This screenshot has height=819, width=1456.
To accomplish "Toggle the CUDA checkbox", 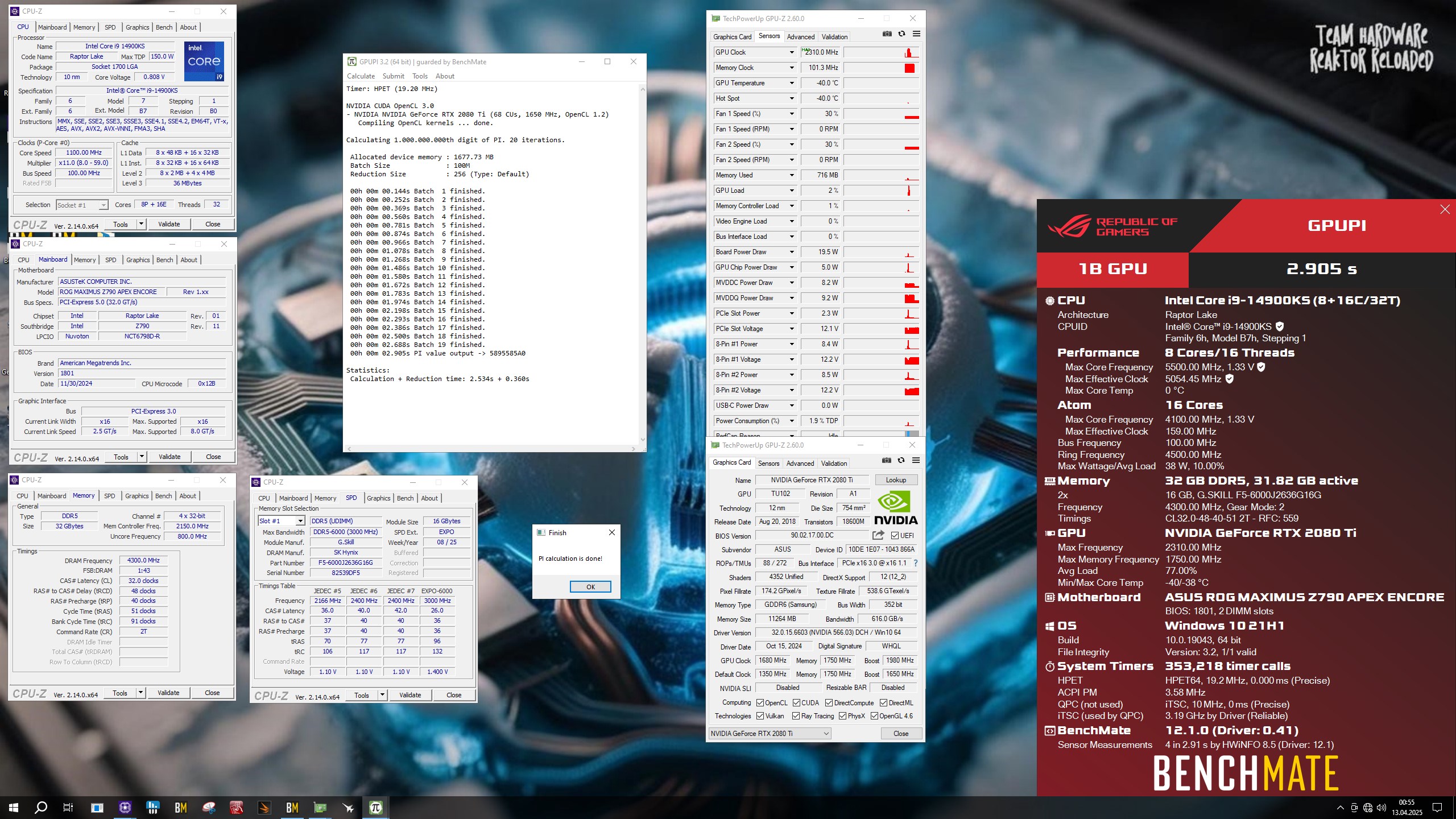I will point(796,703).
